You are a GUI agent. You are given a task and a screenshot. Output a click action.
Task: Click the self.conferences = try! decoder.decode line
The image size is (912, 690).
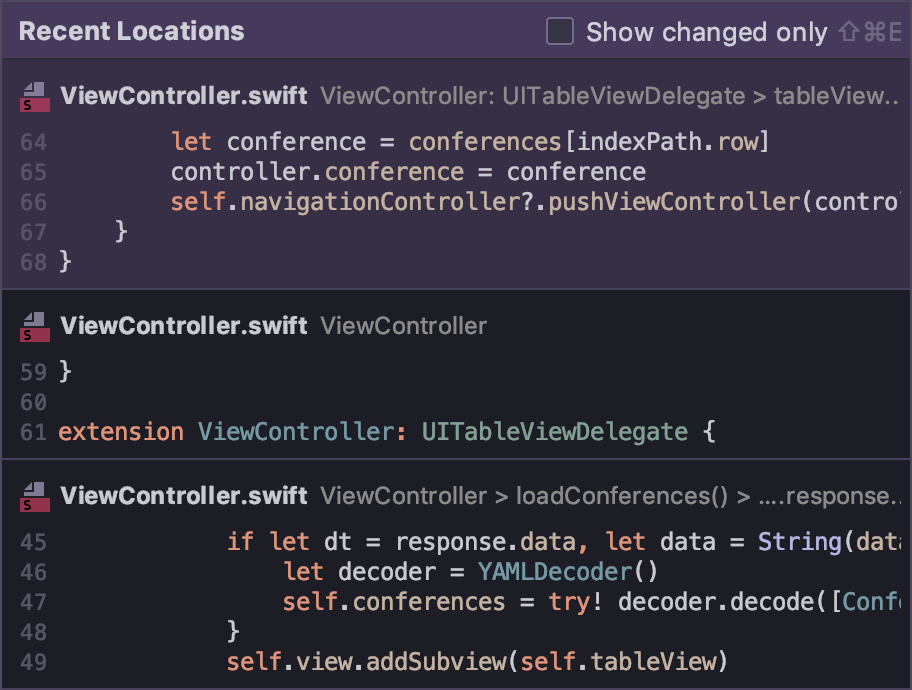[x=590, y=602]
